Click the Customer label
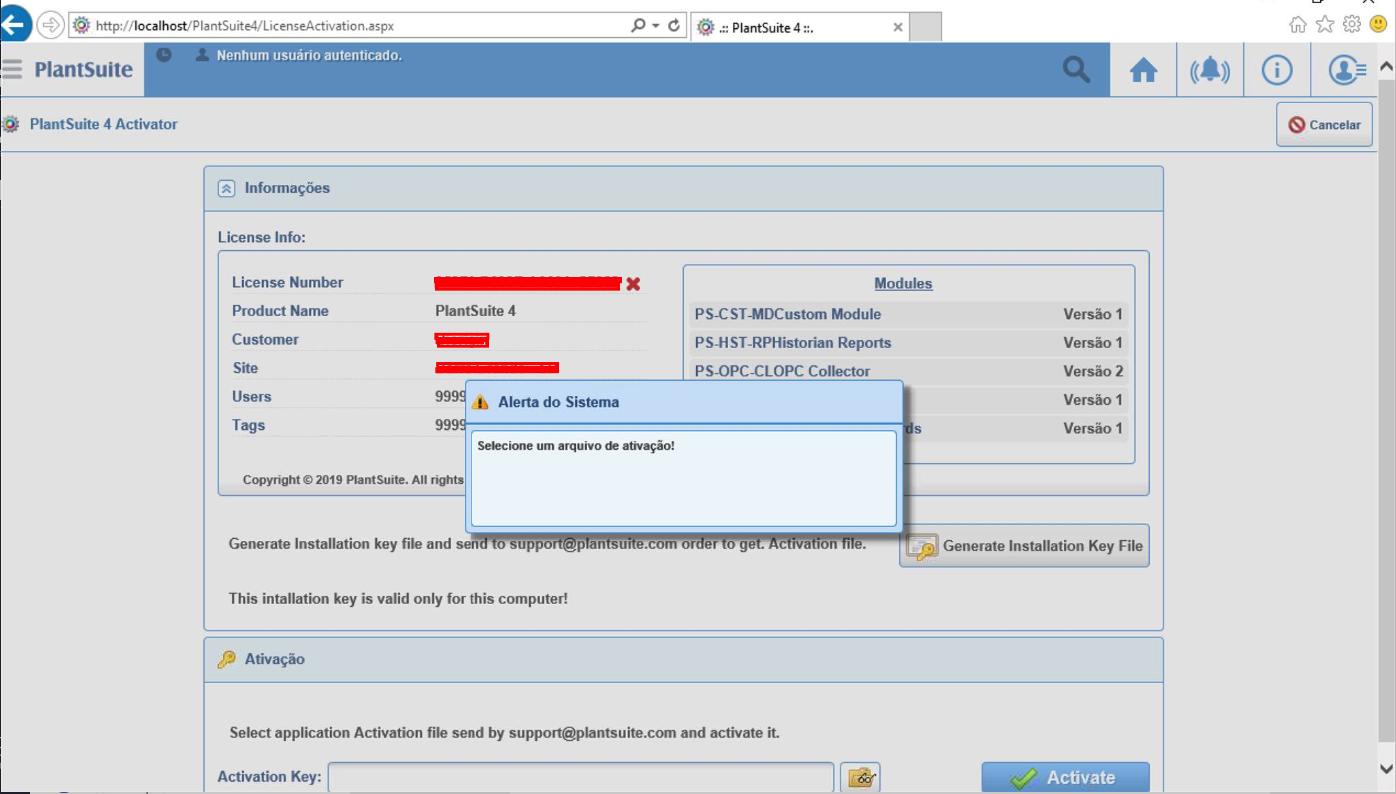This screenshot has height=794, width=1396. tap(265, 340)
